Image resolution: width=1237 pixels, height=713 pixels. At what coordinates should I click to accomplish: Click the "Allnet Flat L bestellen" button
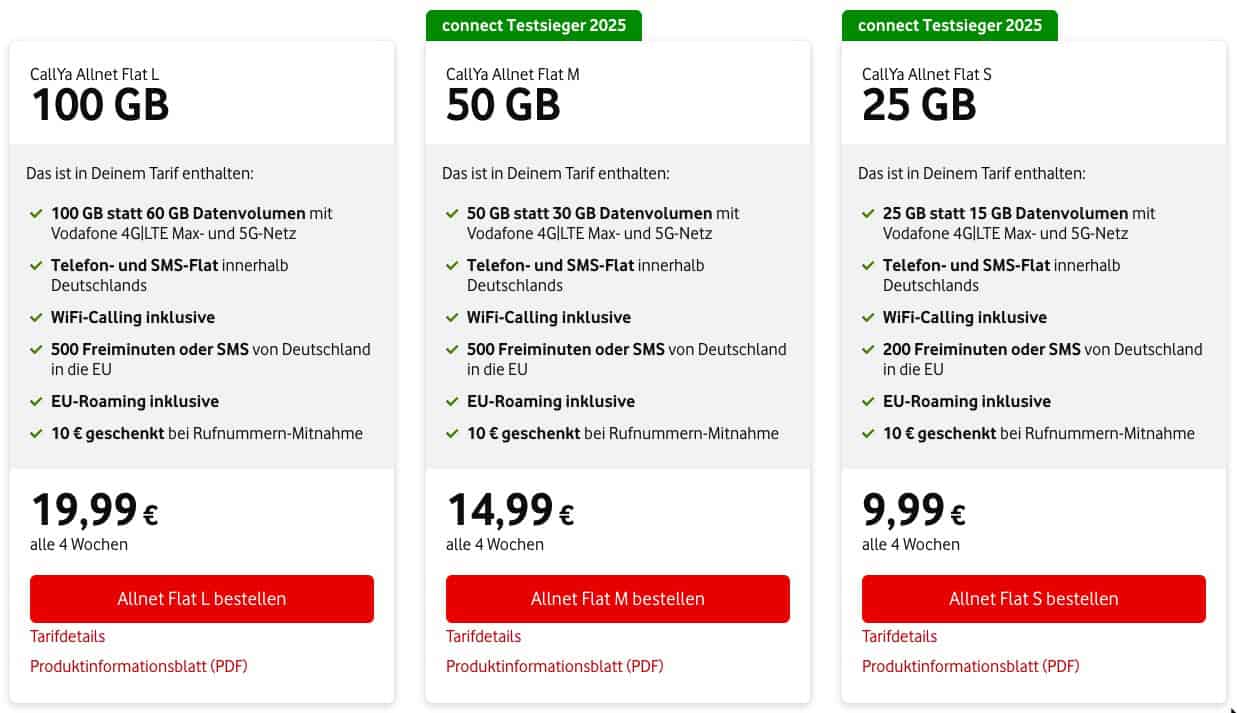click(x=202, y=599)
